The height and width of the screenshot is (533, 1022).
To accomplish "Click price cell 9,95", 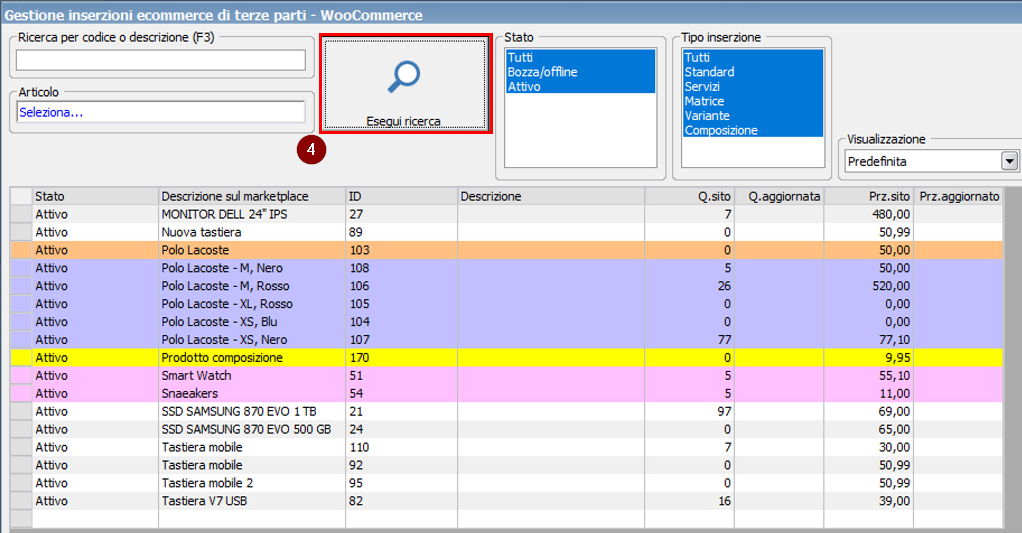I will pyautogui.click(x=868, y=358).
